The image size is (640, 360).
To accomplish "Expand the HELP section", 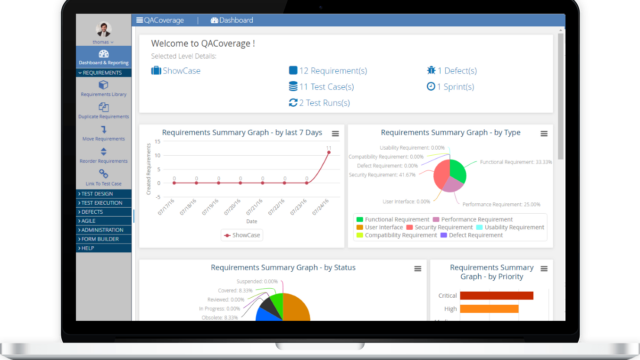I will pos(104,248).
